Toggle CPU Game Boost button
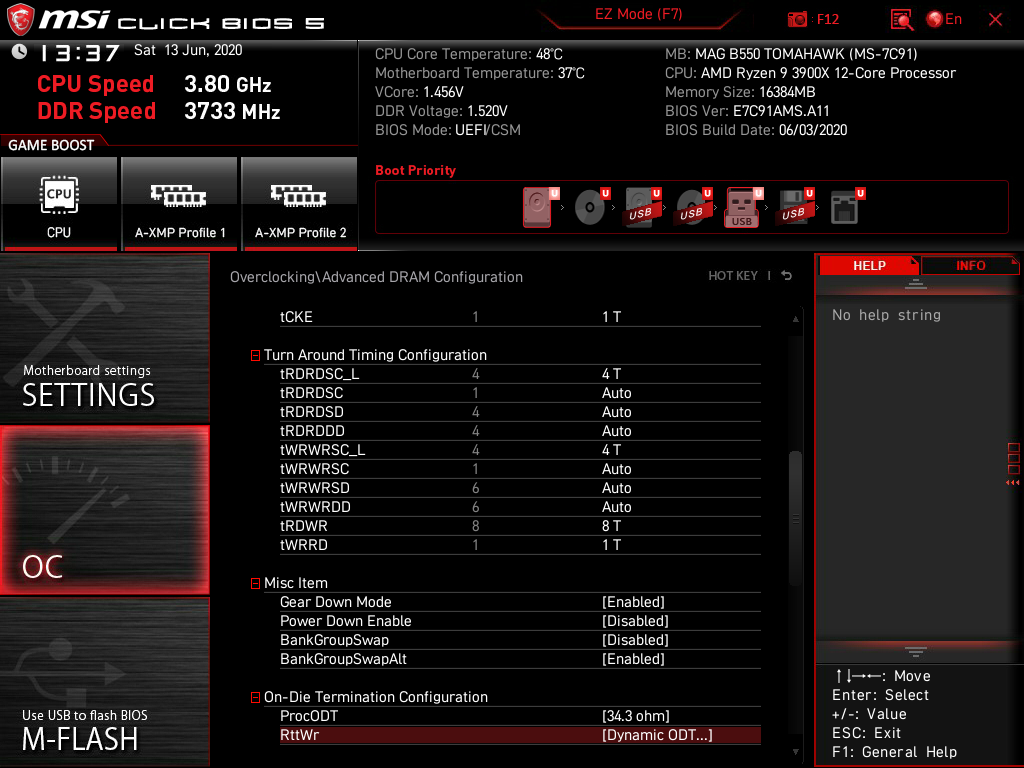 [59, 204]
